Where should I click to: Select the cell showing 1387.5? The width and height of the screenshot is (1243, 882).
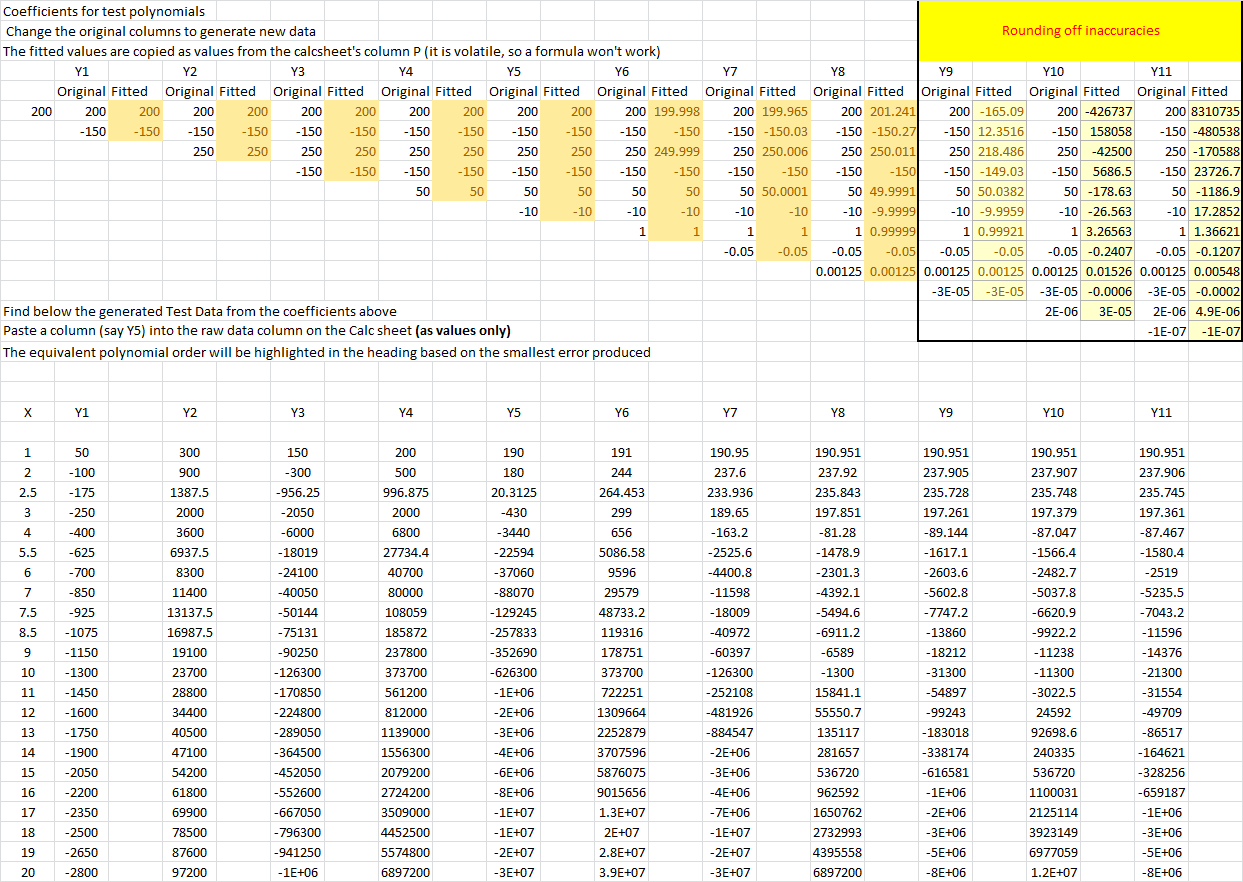pos(189,492)
